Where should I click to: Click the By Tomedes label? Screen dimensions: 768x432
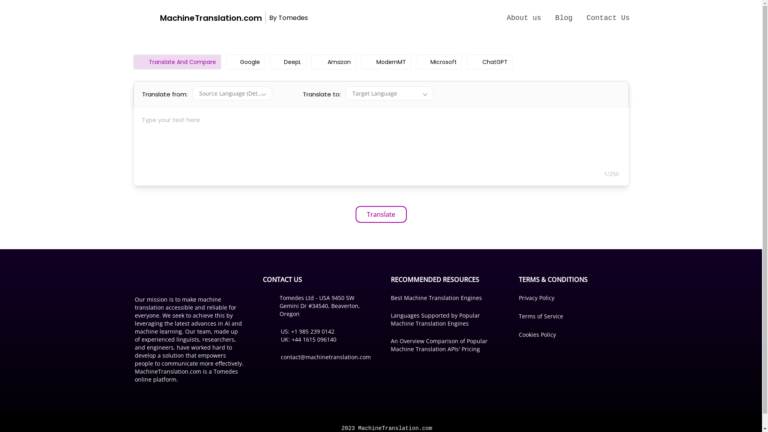coord(288,18)
